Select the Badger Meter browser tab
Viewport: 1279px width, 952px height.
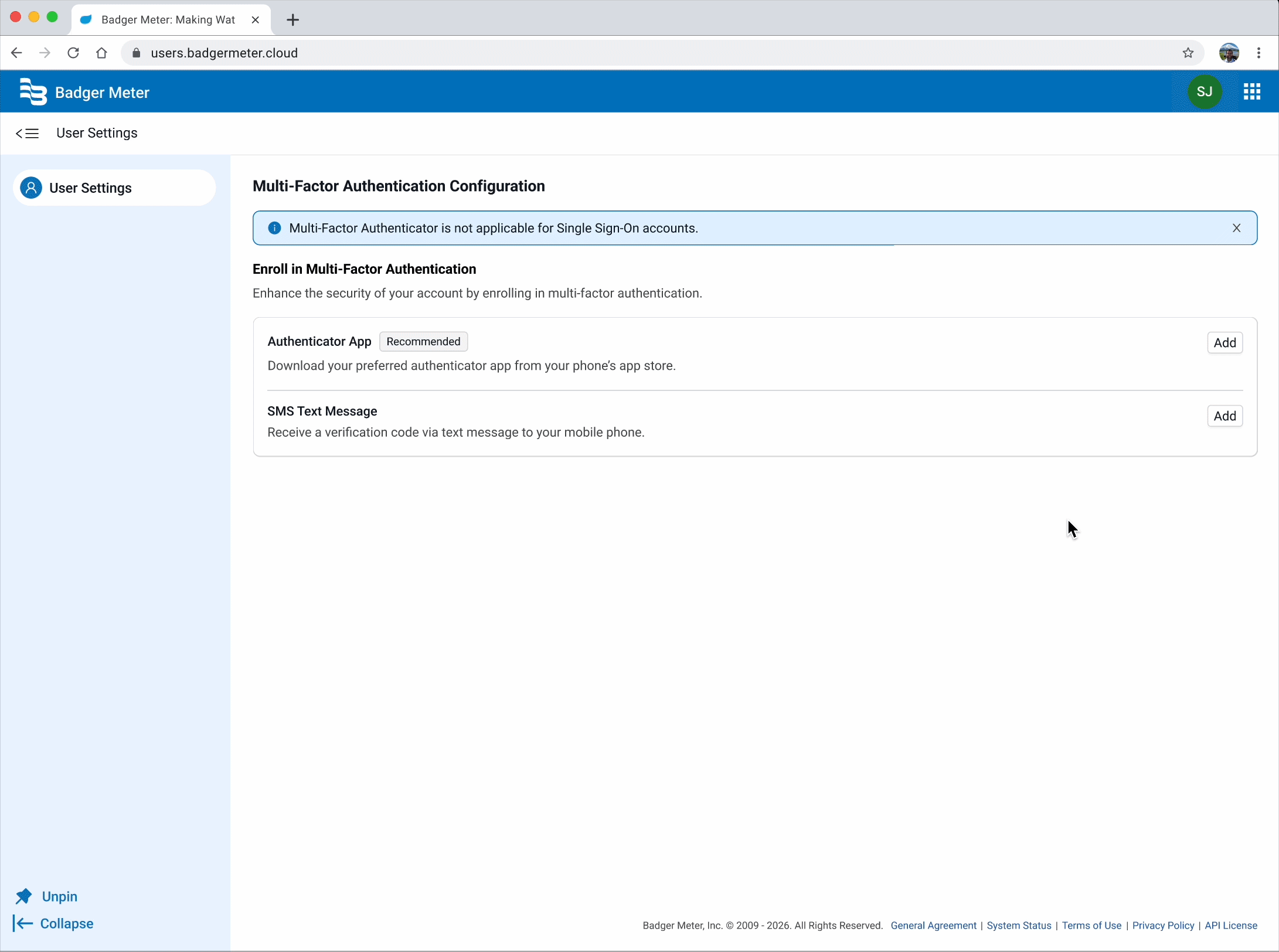pyautogui.click(x=171, y=20)
